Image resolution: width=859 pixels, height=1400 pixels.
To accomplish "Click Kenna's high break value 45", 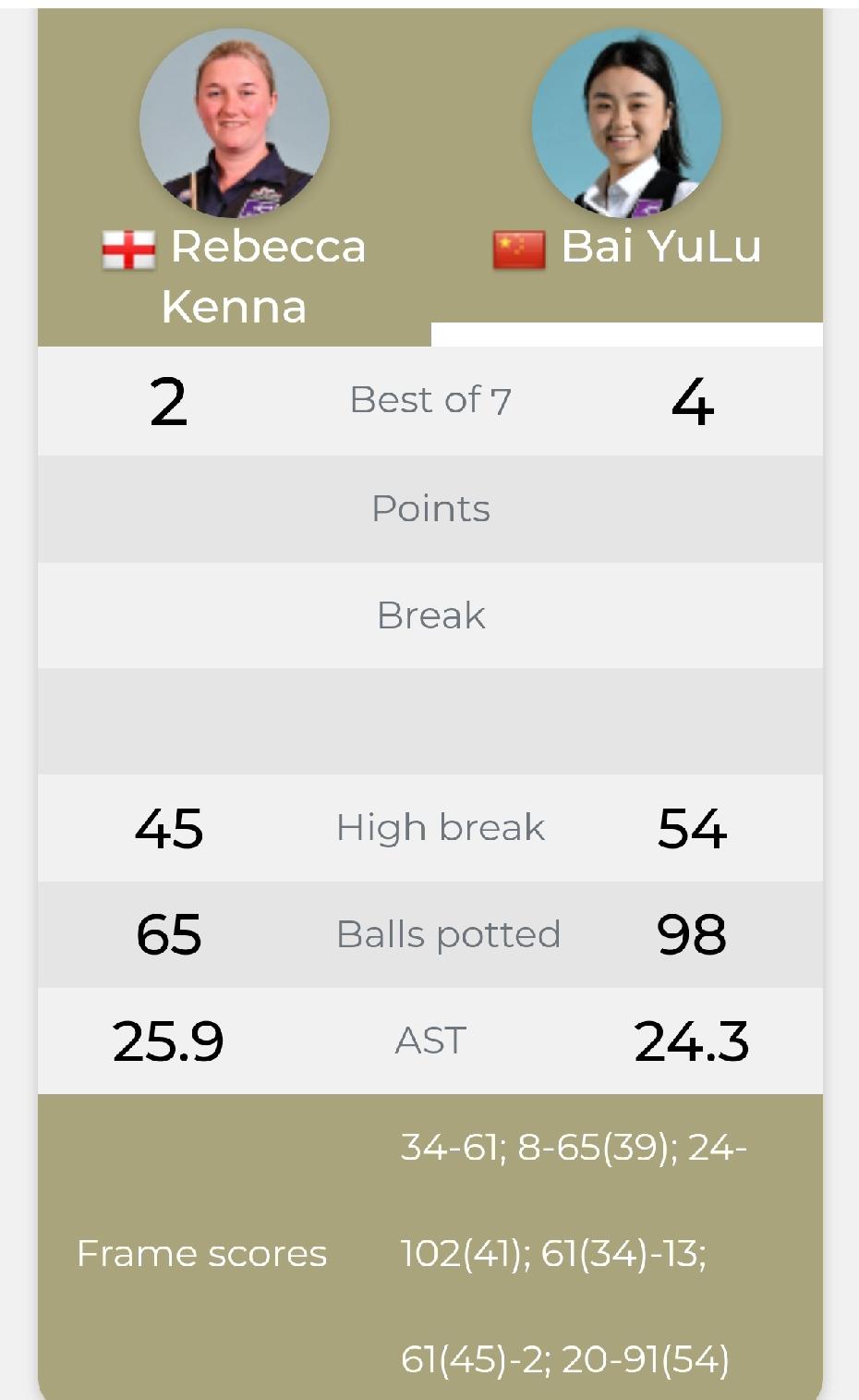I will pos(169,829).
